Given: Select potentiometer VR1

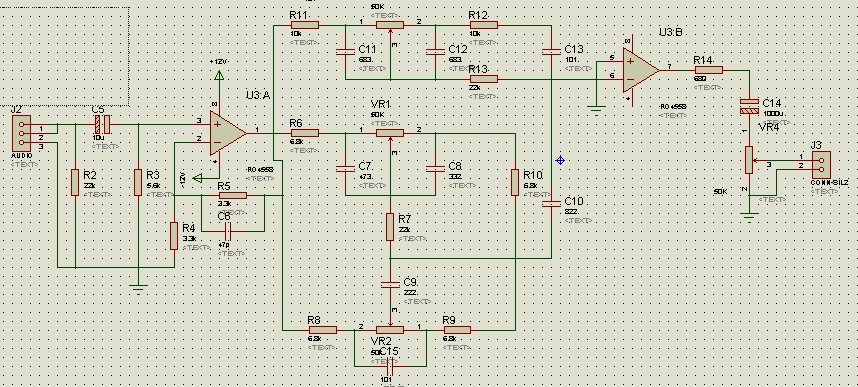Looking at the screenshot, I should (x=390, y=133).
